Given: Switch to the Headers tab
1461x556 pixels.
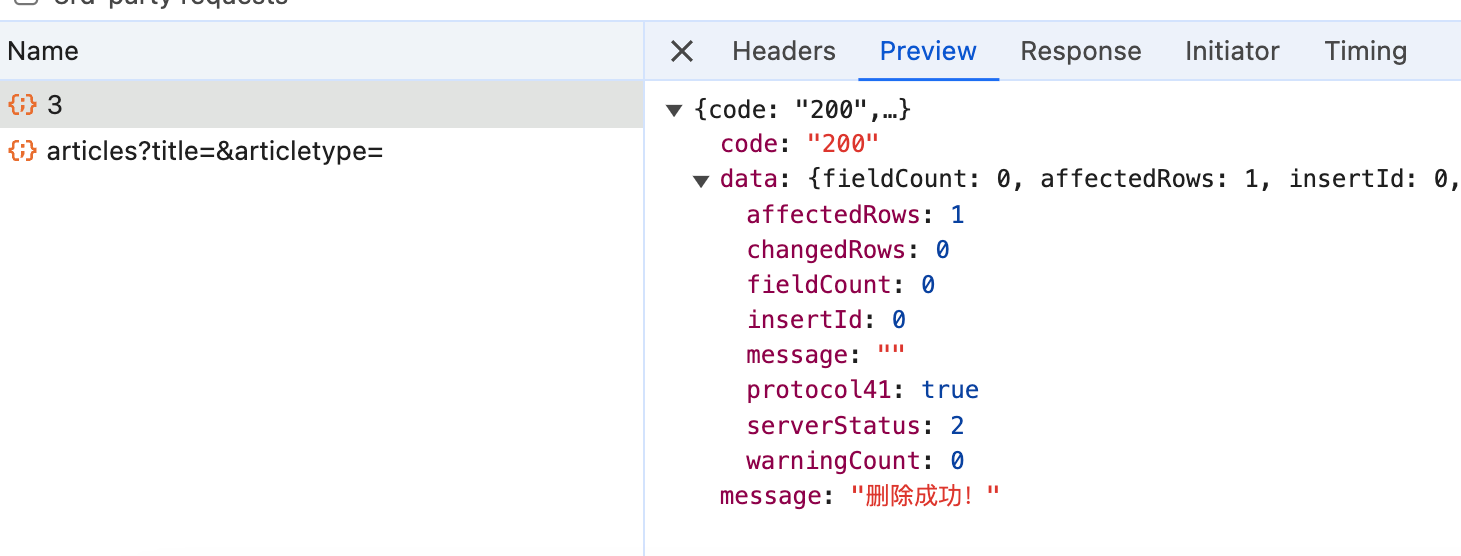Looking at the screenshot, I should click(783, 52).
